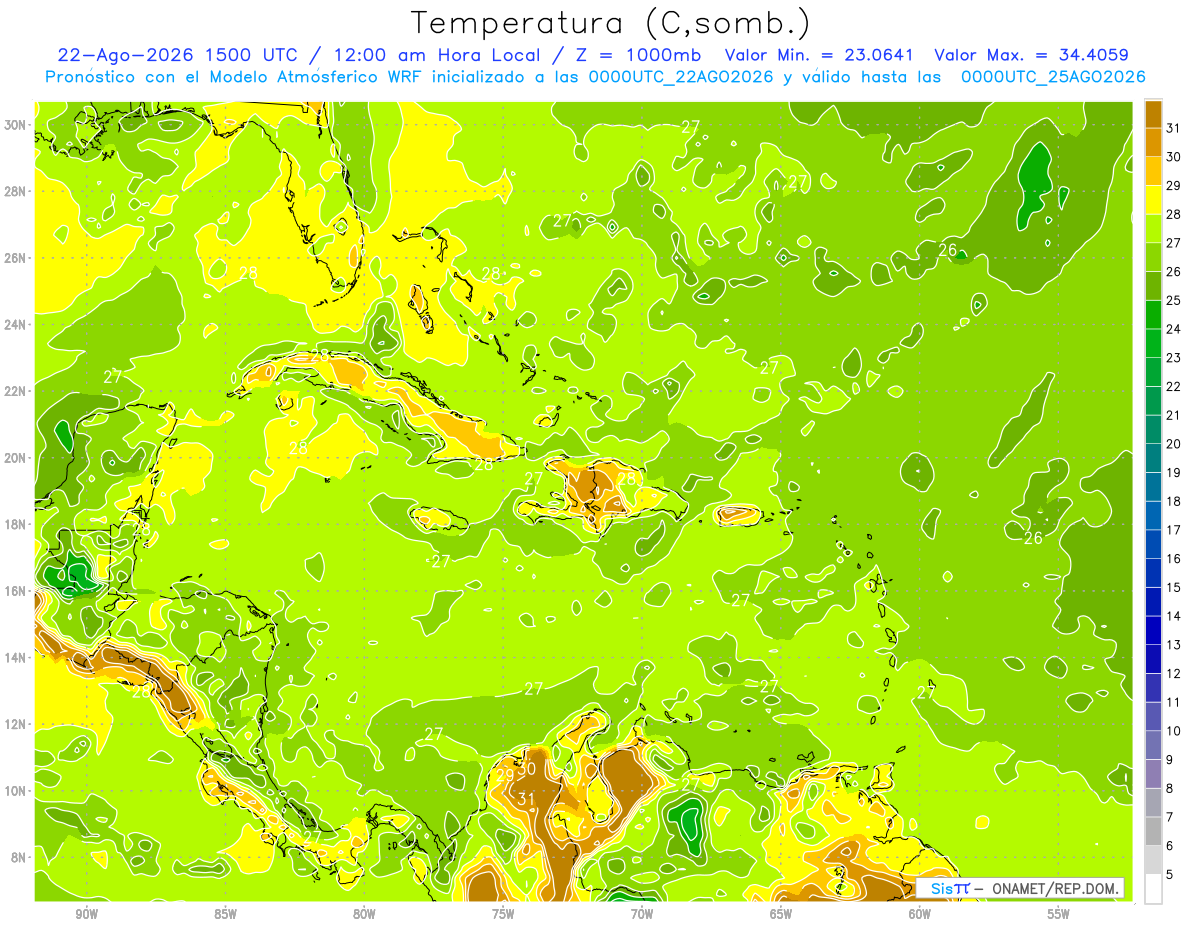
Task: Click the colorbar scale label '10'
Action: tap(1174, 731)
